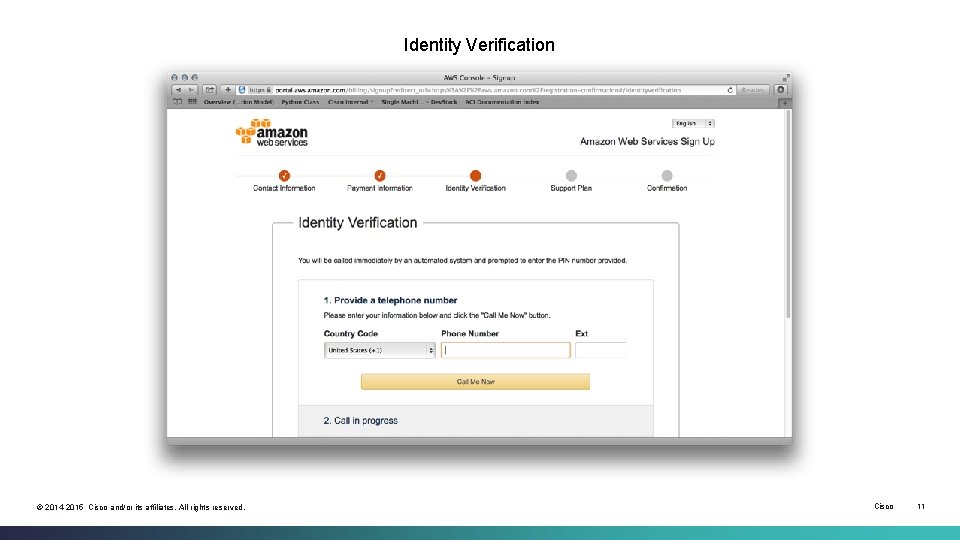
Task: Open the ACI Documentation Index bookmark
Action: [x=502, y=102]
